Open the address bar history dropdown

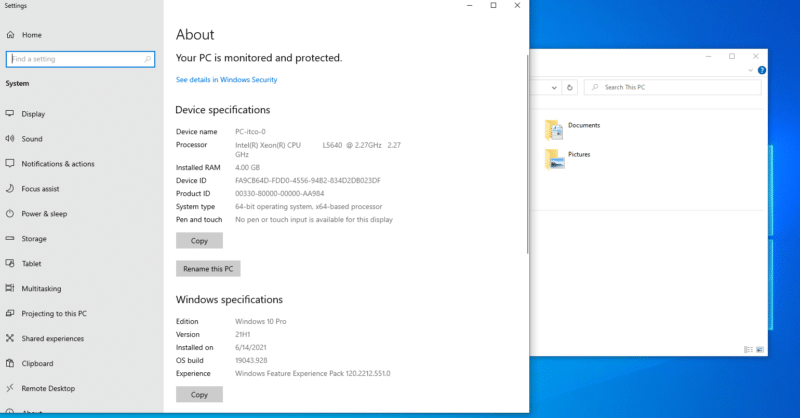553,87
